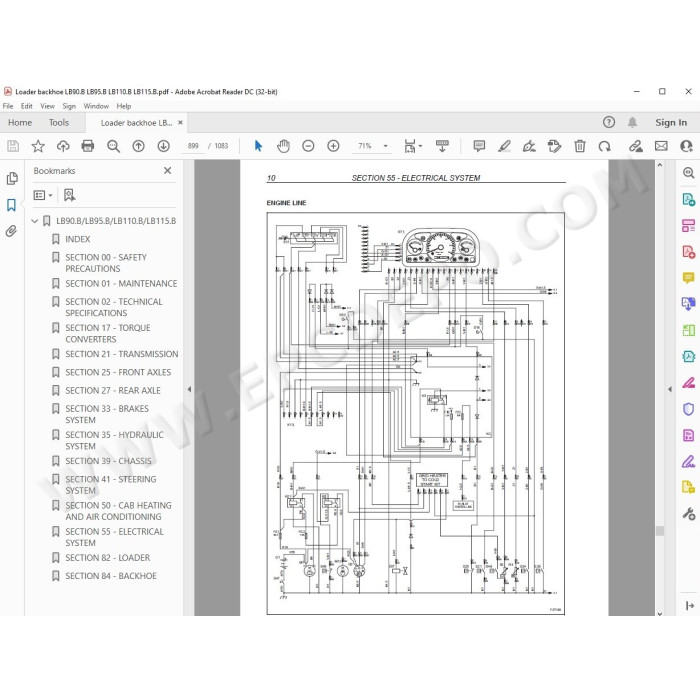Collapse the LB90.B/LB95.B/LB110.B/LB115.B bookmark tree

click(x=34, y=221)
